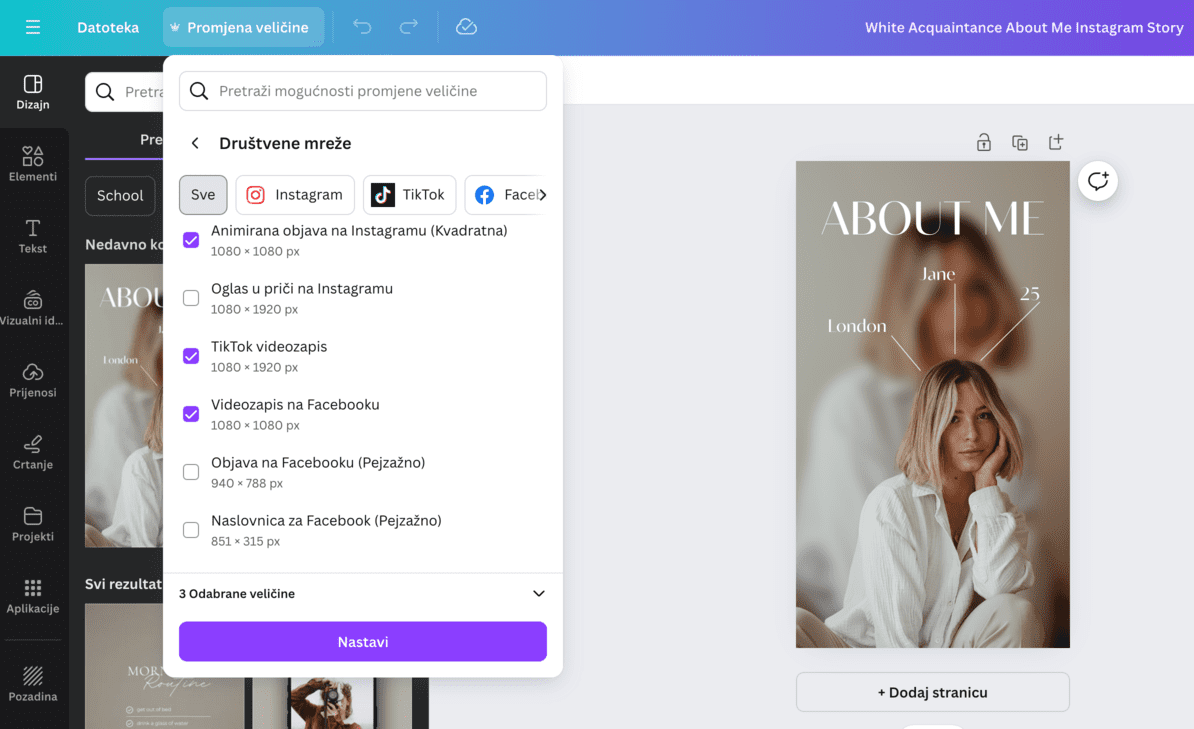
Task: Uncheck TikTok videozapis checkbox
Action: tap(191, 356)
